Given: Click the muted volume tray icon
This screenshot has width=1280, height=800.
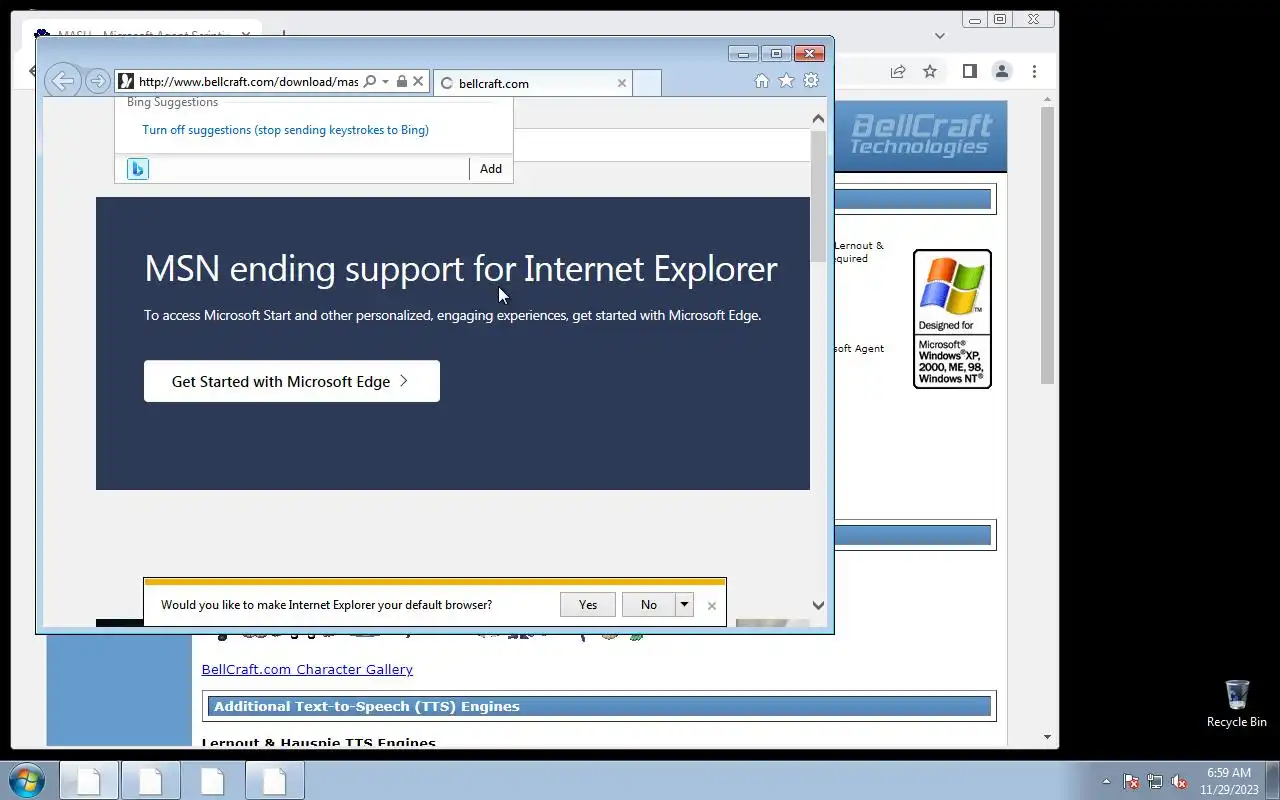Looking at the screenshot, I should (x=1179, y=782).
